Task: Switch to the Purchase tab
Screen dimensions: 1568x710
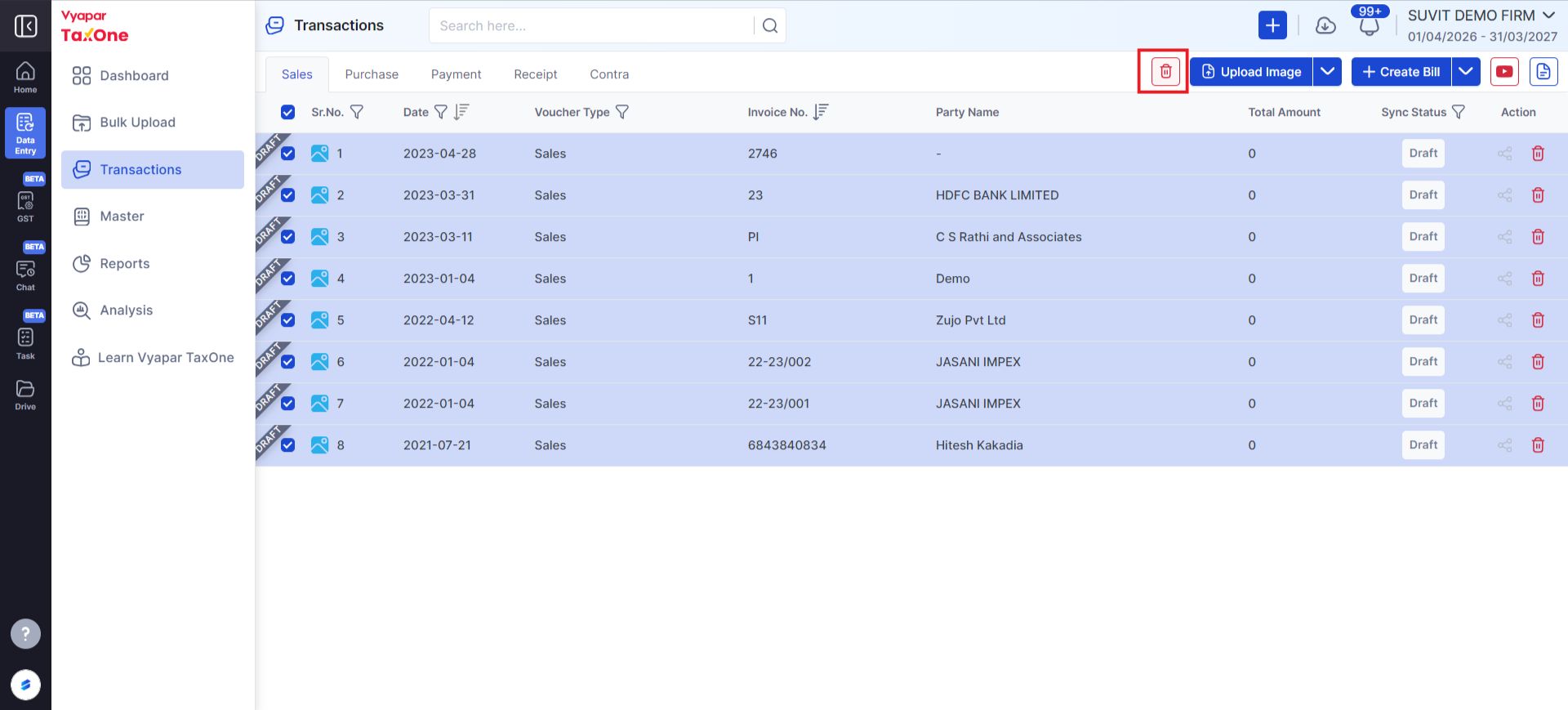Action: (372, 74)
